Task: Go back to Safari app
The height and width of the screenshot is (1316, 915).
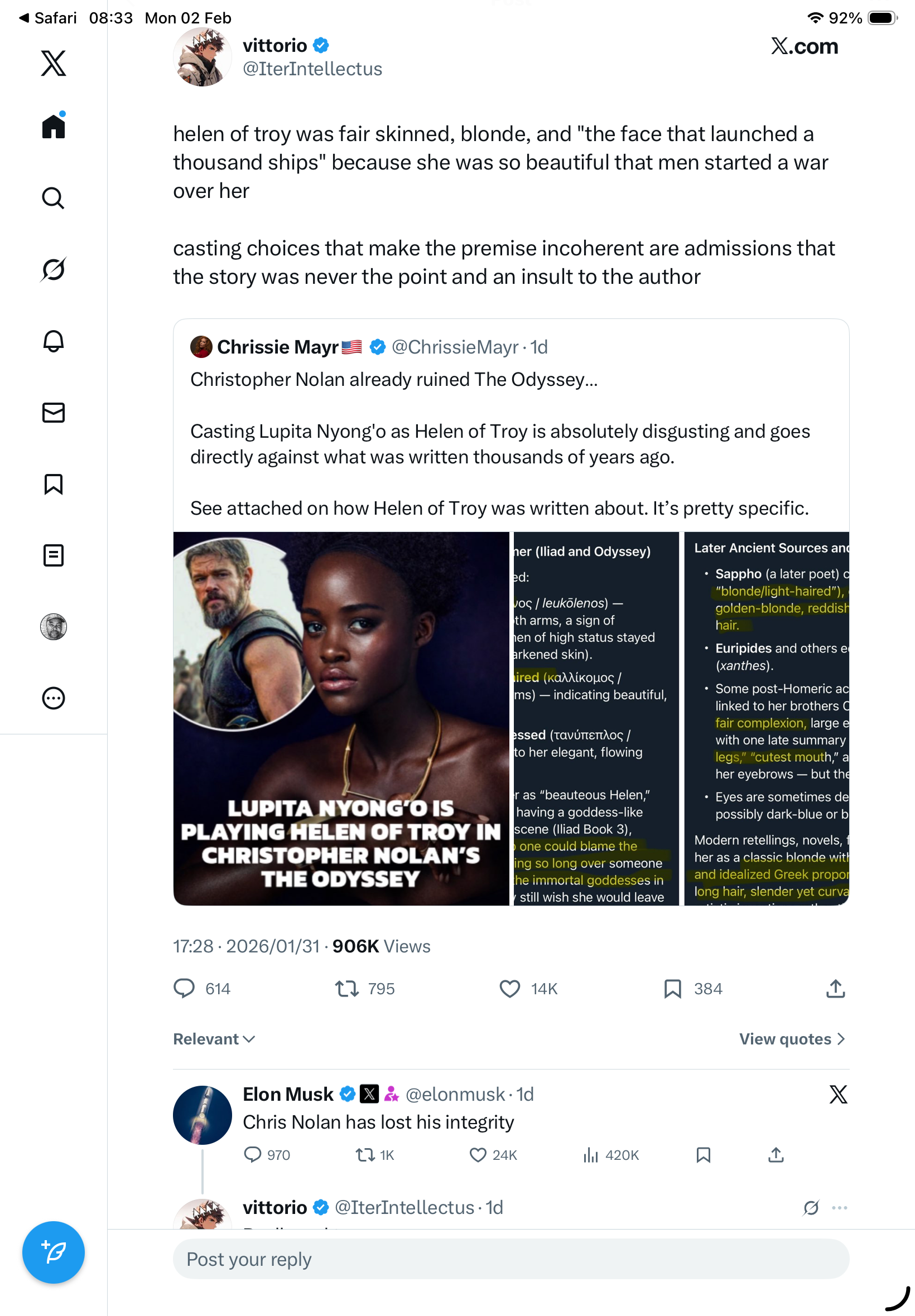Action: coord(47,18)
